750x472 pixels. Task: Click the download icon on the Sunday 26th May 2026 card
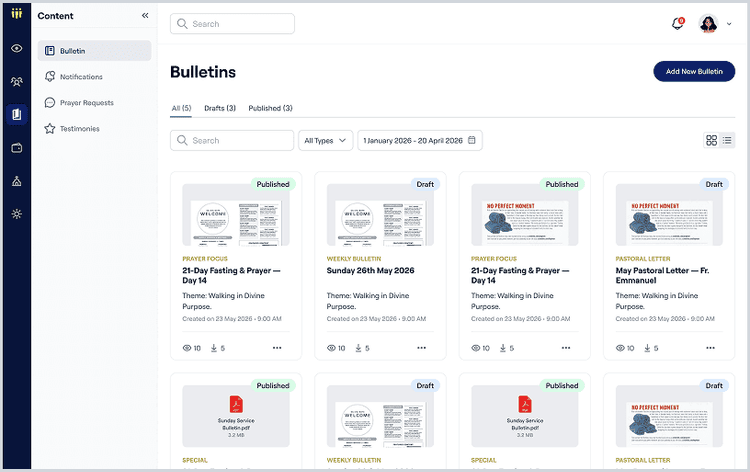pos(358,348)
